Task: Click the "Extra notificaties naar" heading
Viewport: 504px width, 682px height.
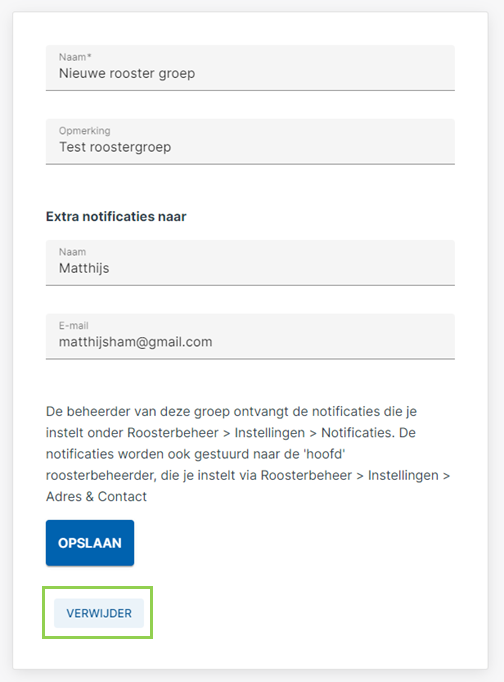Action: pos(116,216)
